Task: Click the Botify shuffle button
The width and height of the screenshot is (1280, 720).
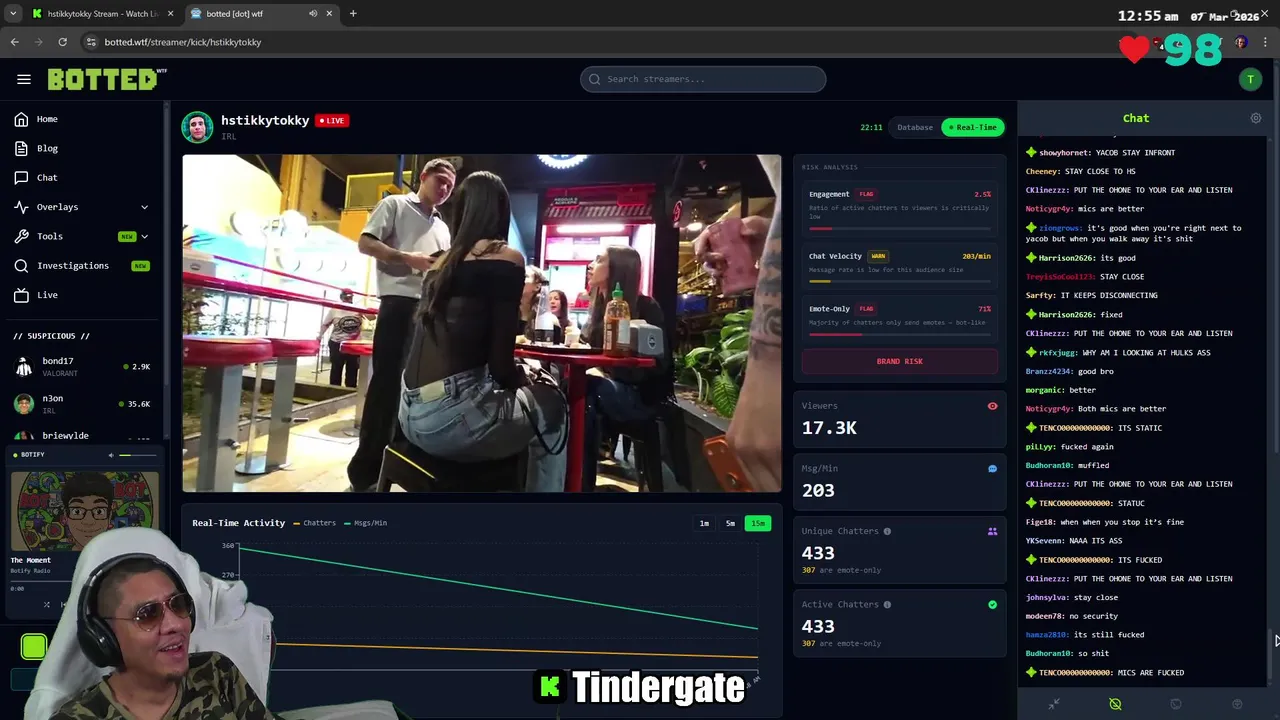Action: pos(46,604)
